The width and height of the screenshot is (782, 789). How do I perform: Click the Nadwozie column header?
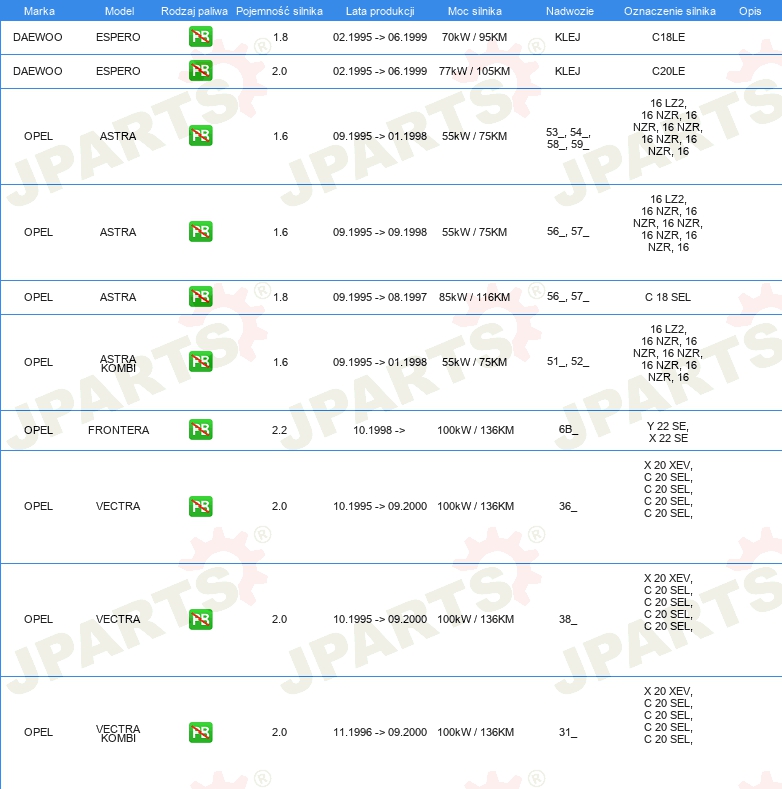[x=570, y=11]
